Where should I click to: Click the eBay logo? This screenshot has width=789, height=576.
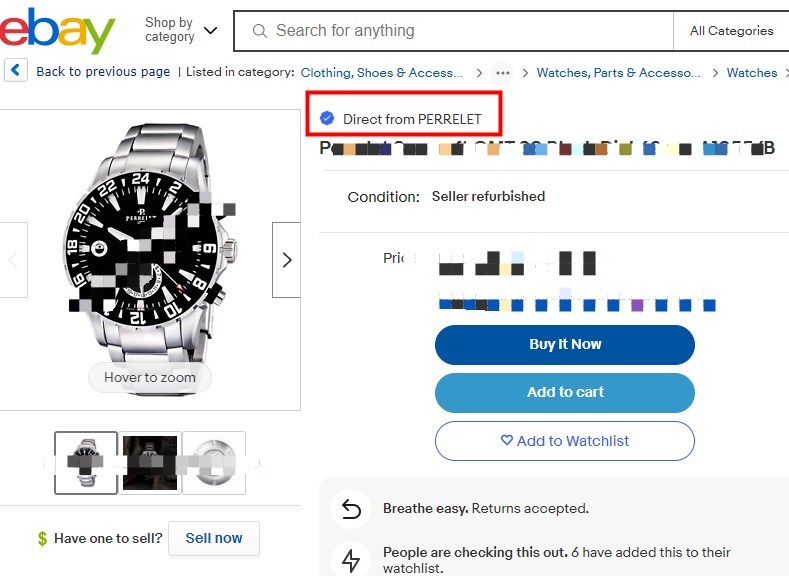[58, 31]
